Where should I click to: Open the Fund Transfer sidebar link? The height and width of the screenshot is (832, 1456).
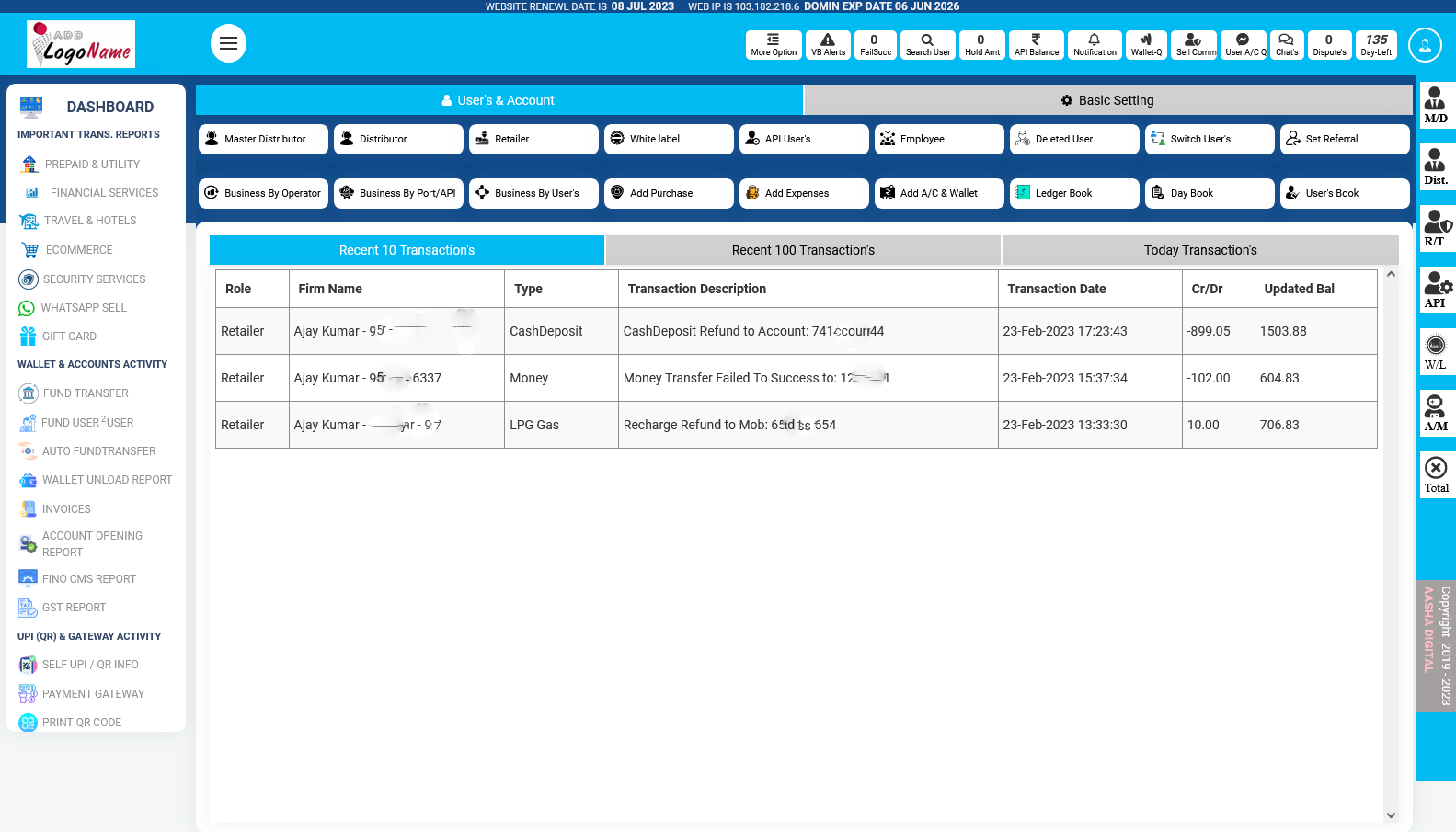(x=86, y=393)
